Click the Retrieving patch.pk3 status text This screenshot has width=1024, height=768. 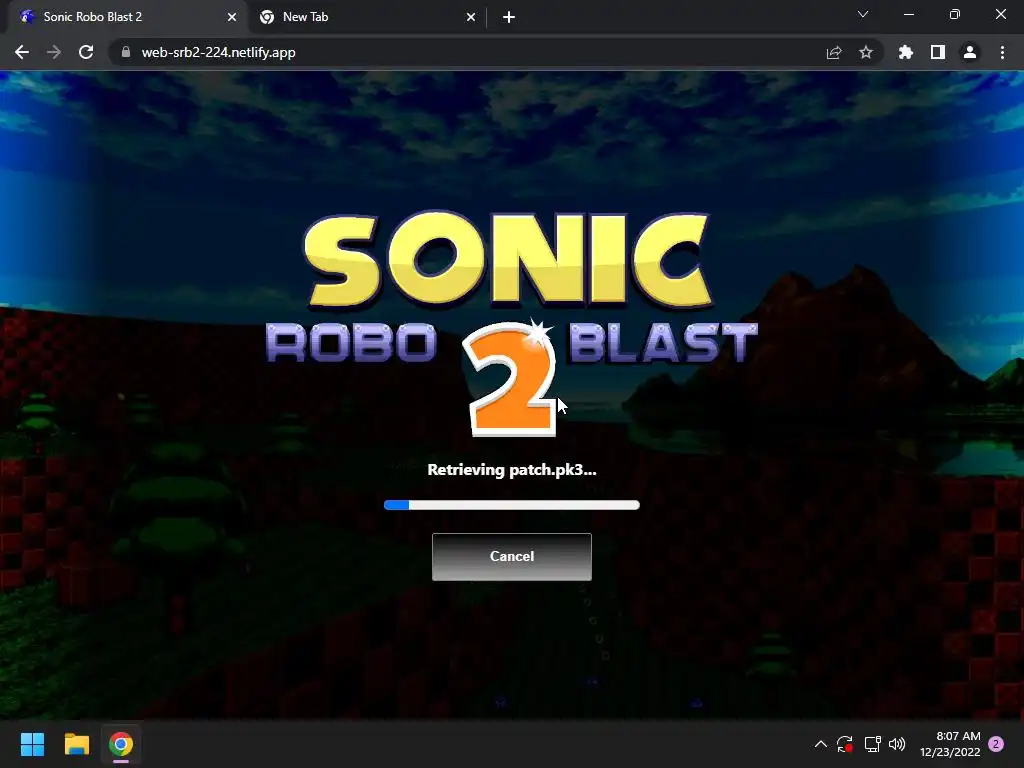point(511,470)
